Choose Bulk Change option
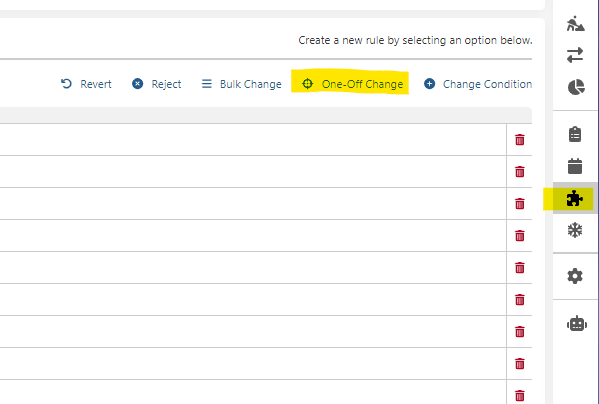 tap(241, 84)
